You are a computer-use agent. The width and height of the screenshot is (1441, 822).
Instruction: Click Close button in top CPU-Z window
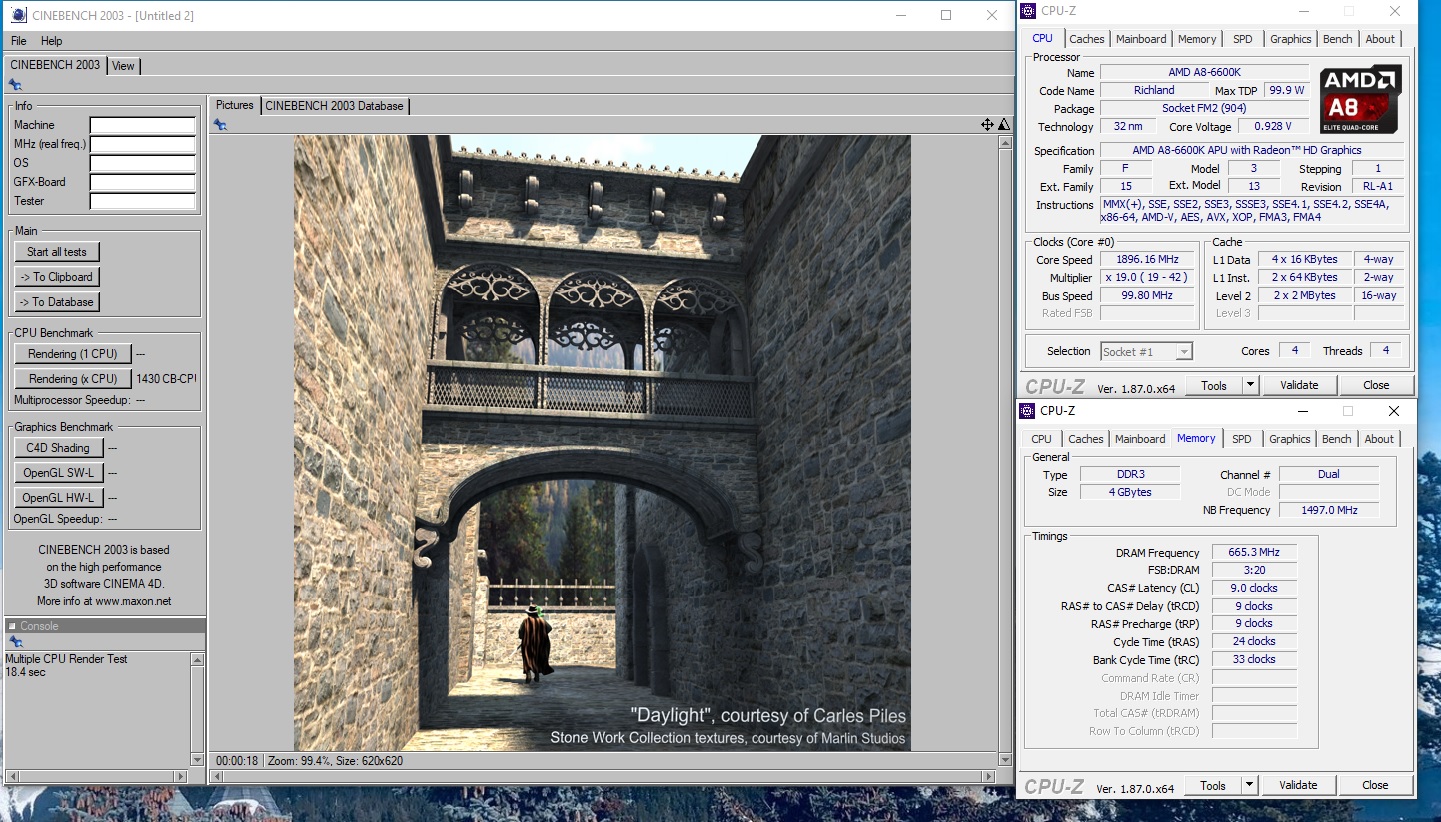tap(1376, 385)
